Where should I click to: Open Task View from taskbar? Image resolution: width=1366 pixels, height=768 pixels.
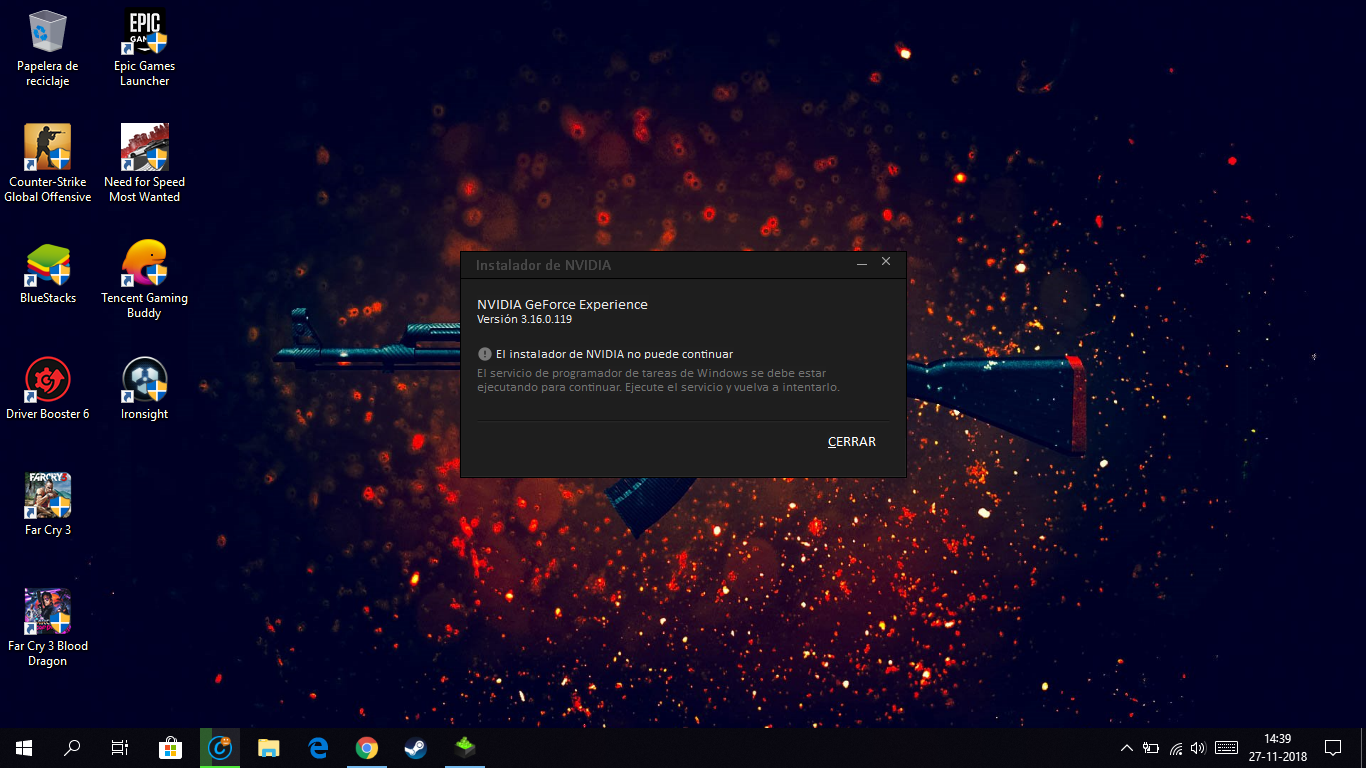120,748
